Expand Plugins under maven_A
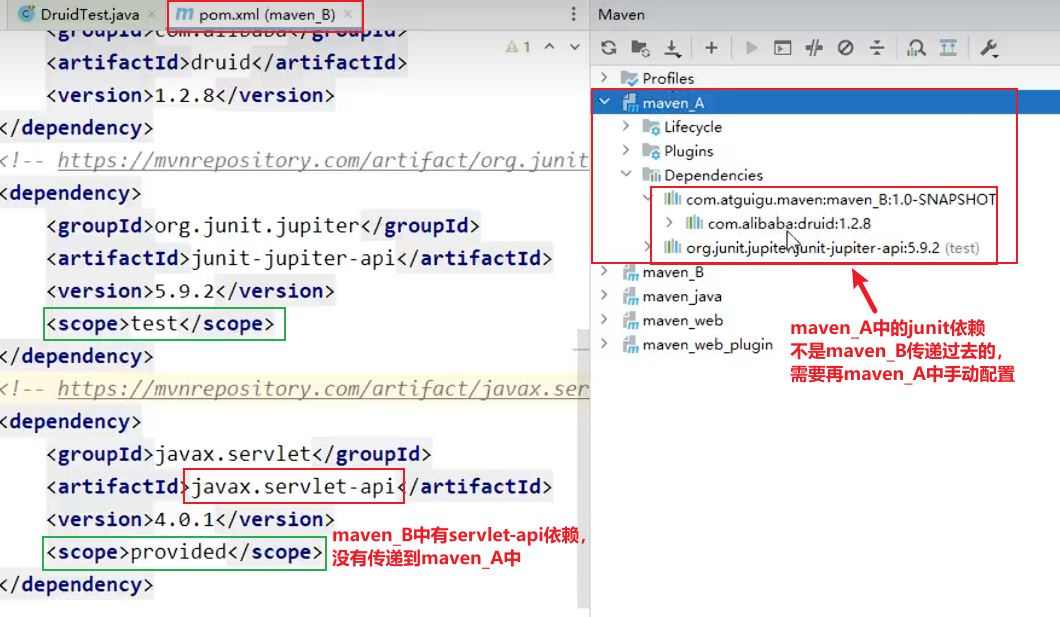 626,150
